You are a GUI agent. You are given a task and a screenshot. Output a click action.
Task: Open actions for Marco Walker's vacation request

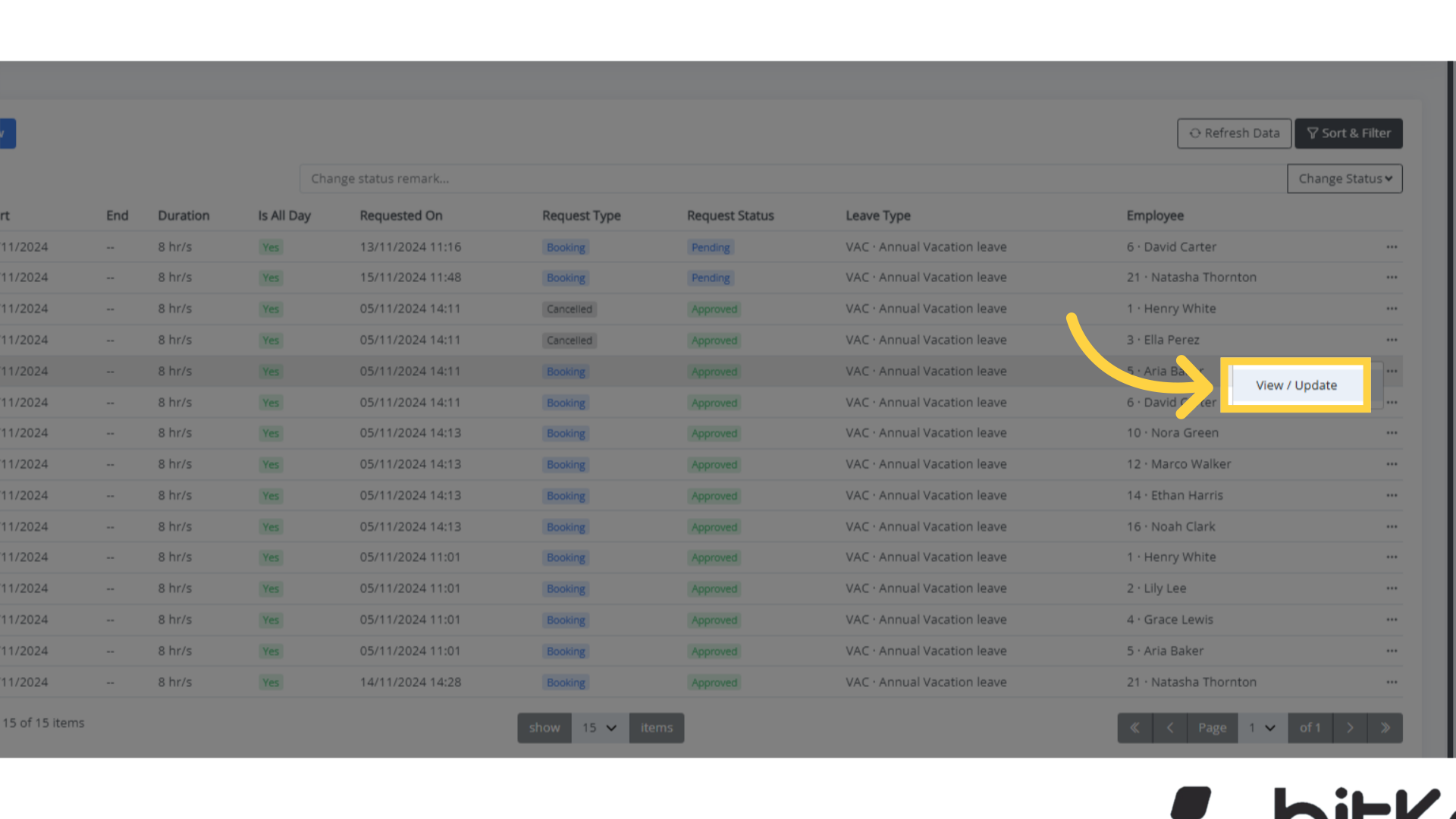click(1392, 464)
